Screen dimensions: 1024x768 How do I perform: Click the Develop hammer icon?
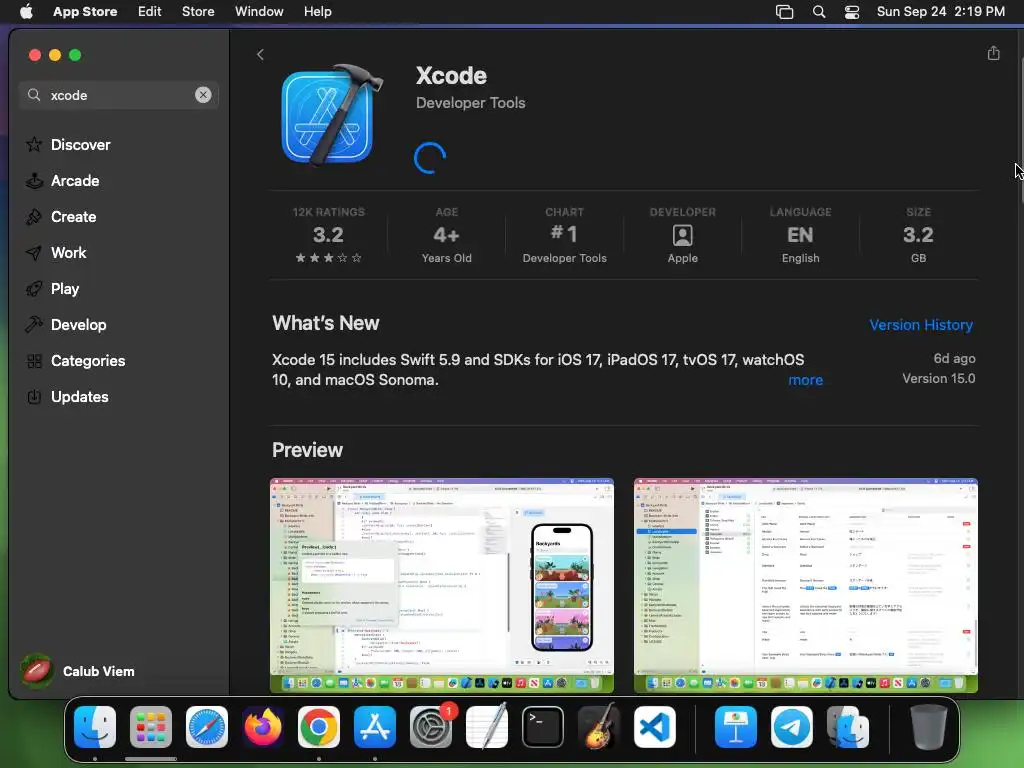(x=34, y=324)
